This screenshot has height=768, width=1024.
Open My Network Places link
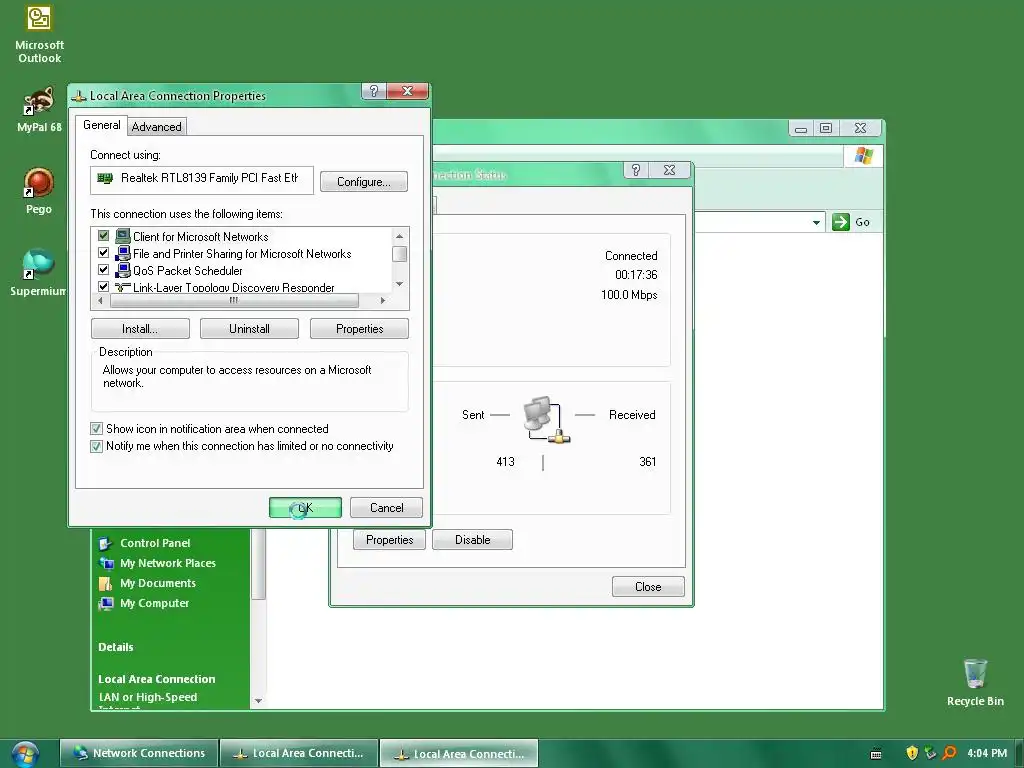(x=168, y=563)
